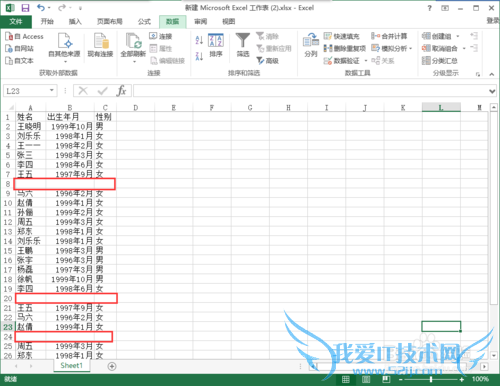Click Consolidate (合并计算)

point(389,36)
